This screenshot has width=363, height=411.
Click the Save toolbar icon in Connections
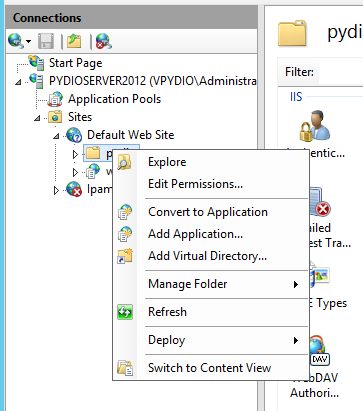tap(46, 41)
